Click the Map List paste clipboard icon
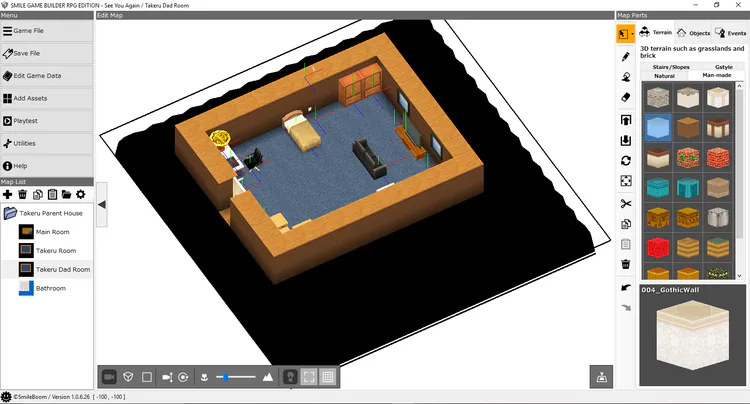This screenshot has height=404, width=750. click(52, 194)
